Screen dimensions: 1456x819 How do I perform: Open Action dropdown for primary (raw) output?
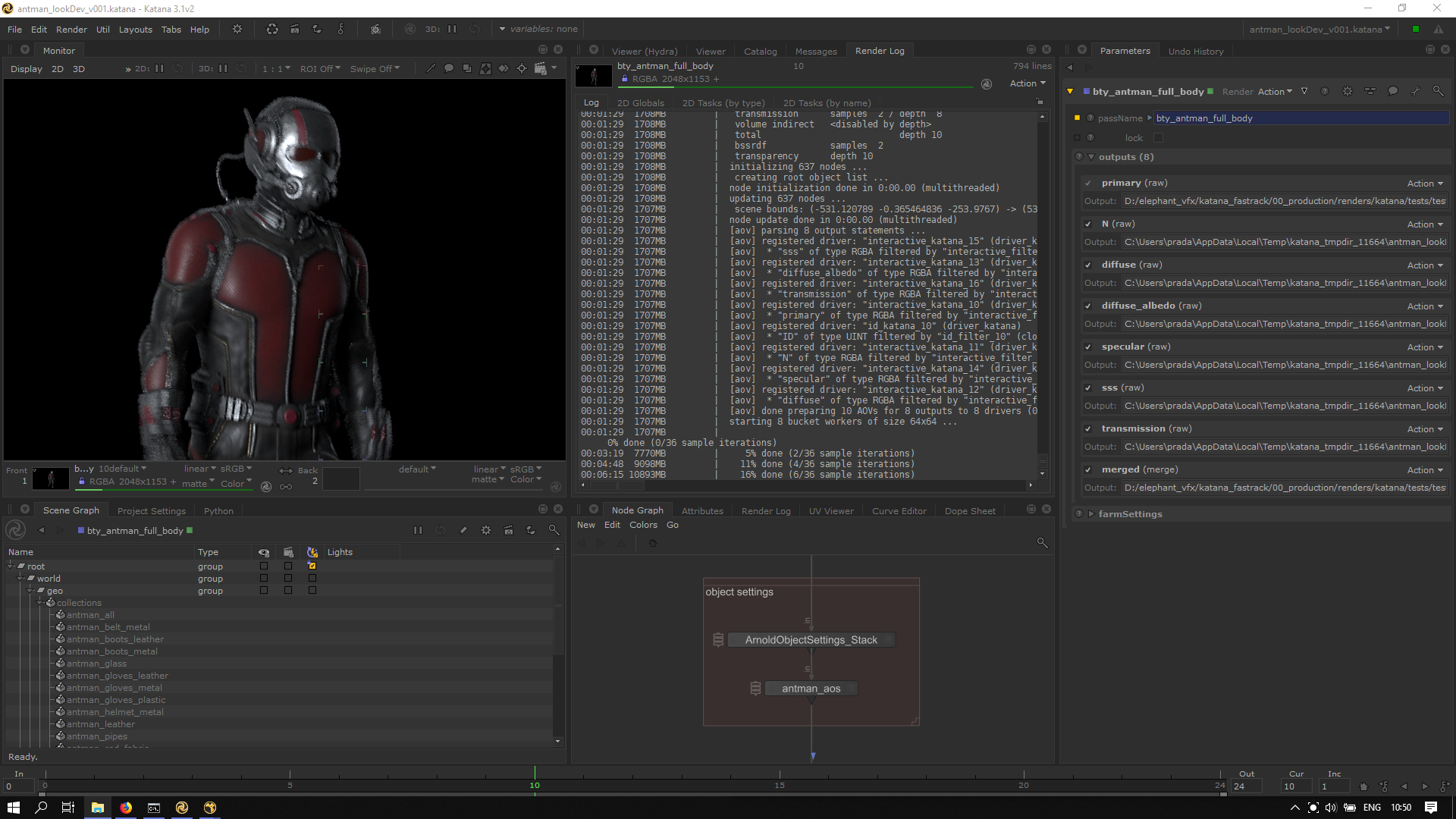(1425, 183)
